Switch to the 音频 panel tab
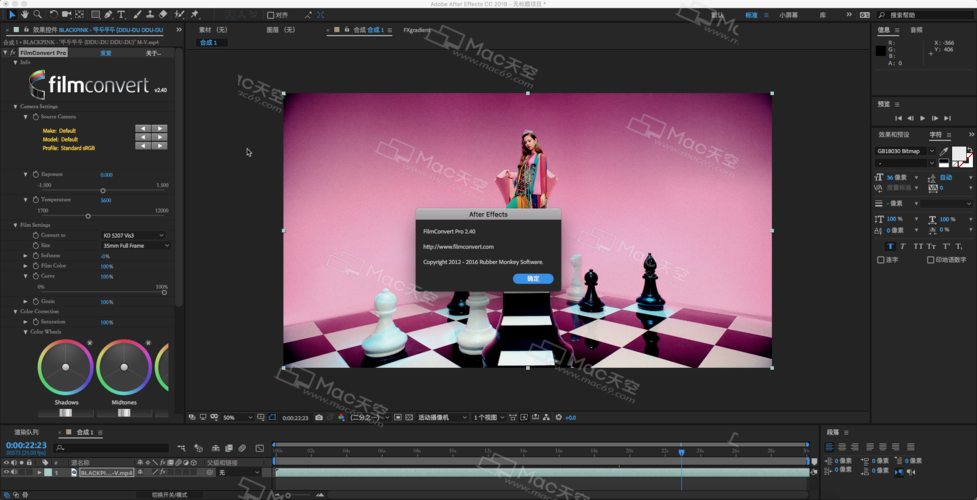 coord(917,30)
